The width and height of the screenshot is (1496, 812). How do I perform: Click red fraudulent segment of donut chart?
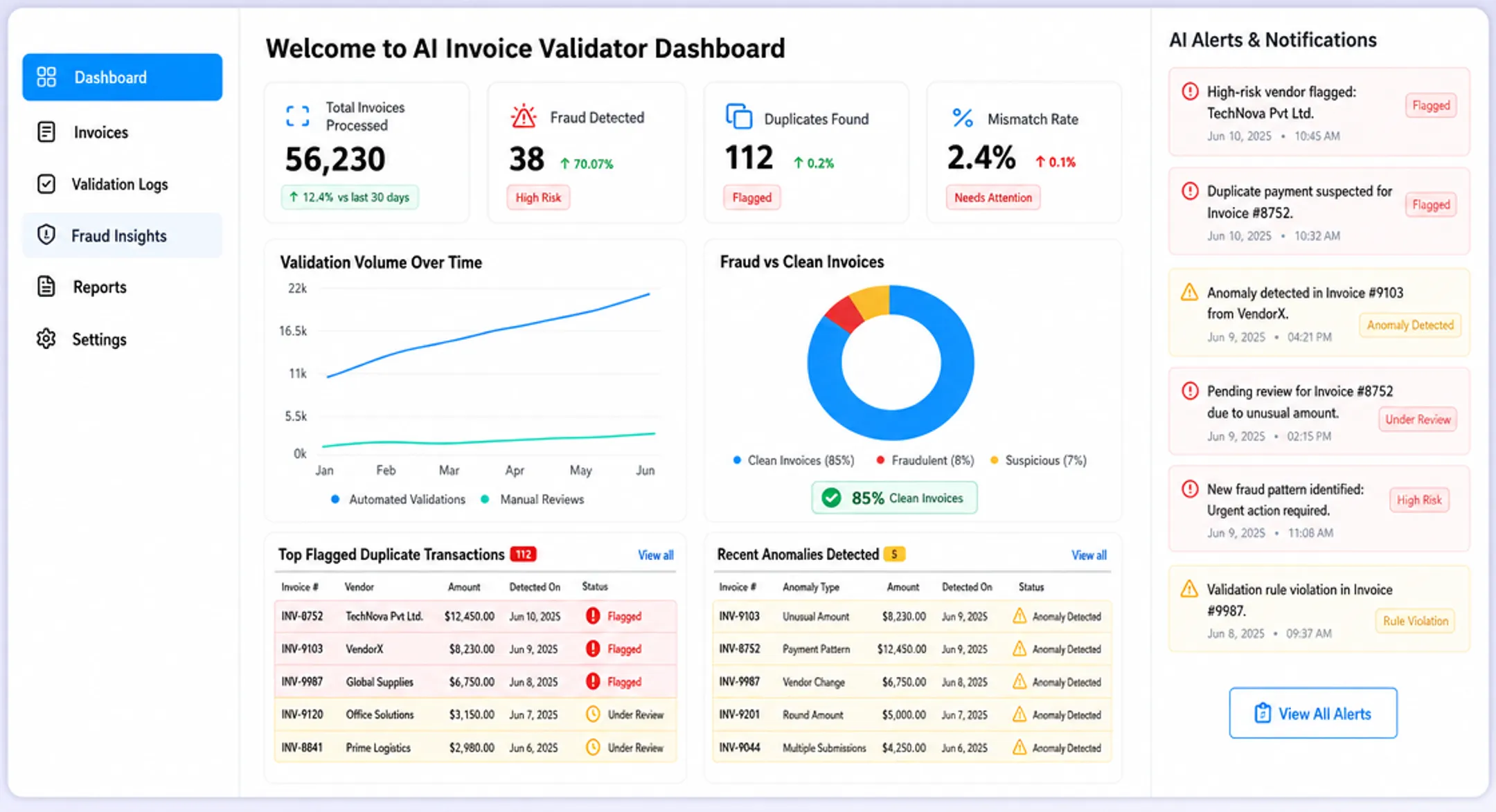click(x=844, y=315)
